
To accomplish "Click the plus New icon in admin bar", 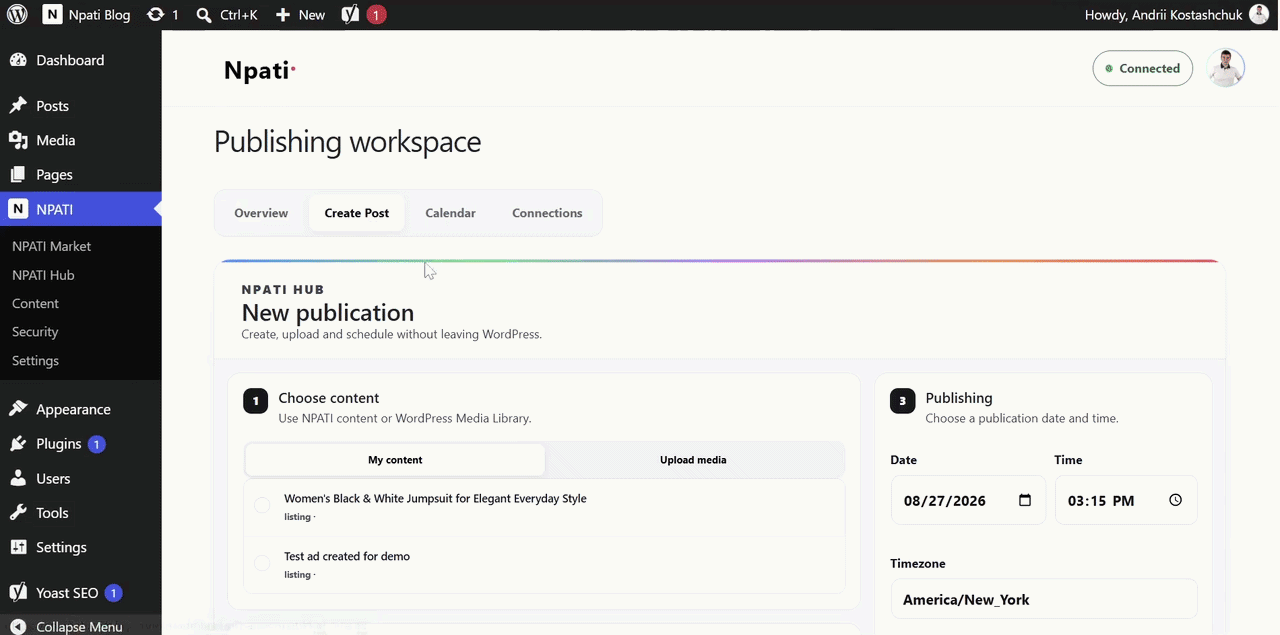I will tap(283, 15).
